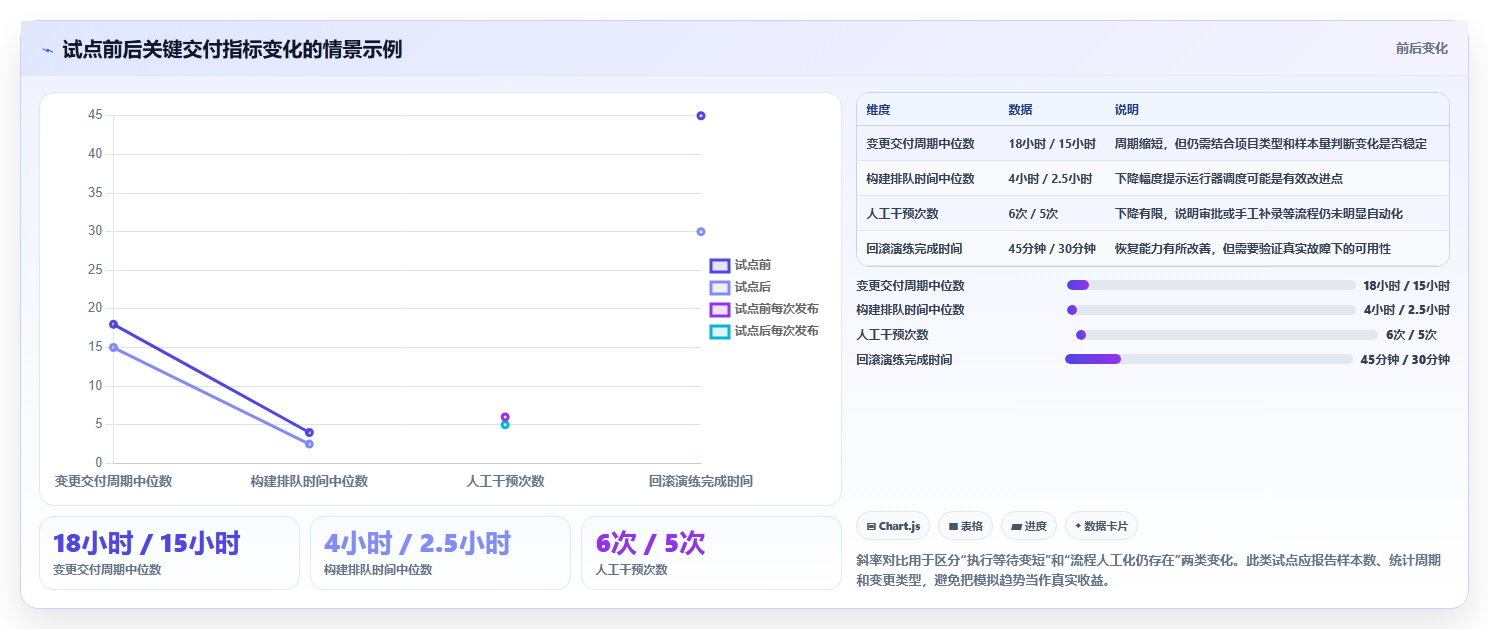
Task: Click the 变更交付周期中位数 table row label
Action: coord(920,144)
